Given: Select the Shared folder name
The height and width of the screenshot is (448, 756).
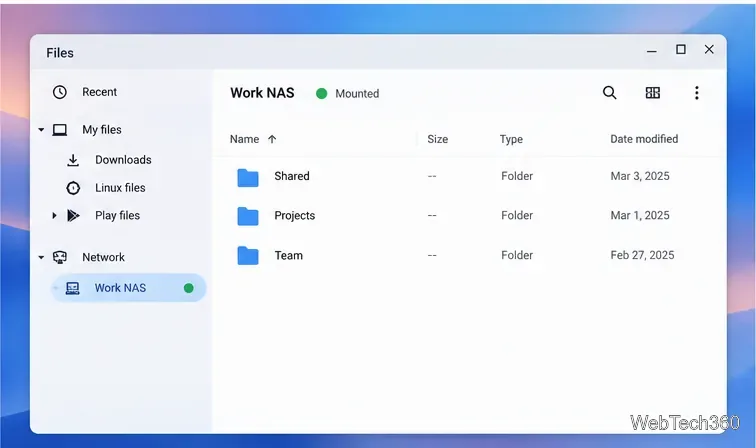Looking at the screenshot, I should (292, 176).
